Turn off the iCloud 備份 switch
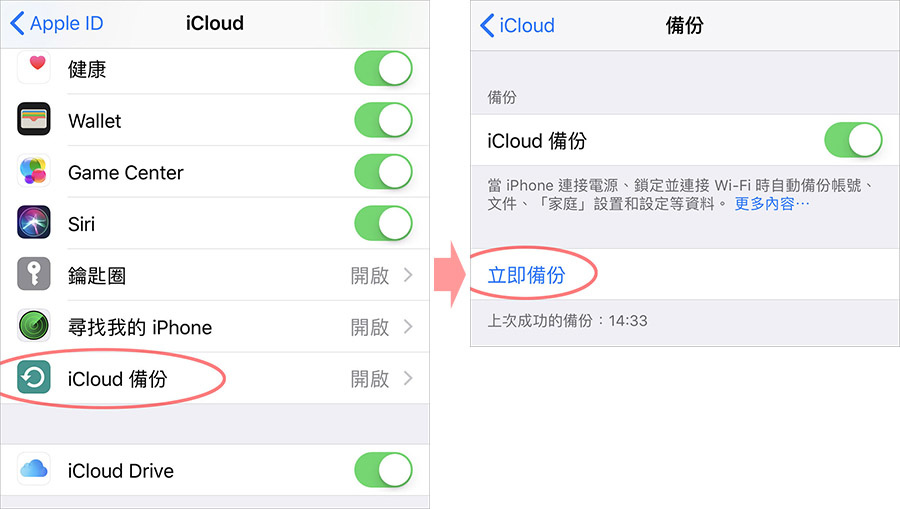Viewport: 900px width, 509px height. pyautogui.click(x=854, y=139)
